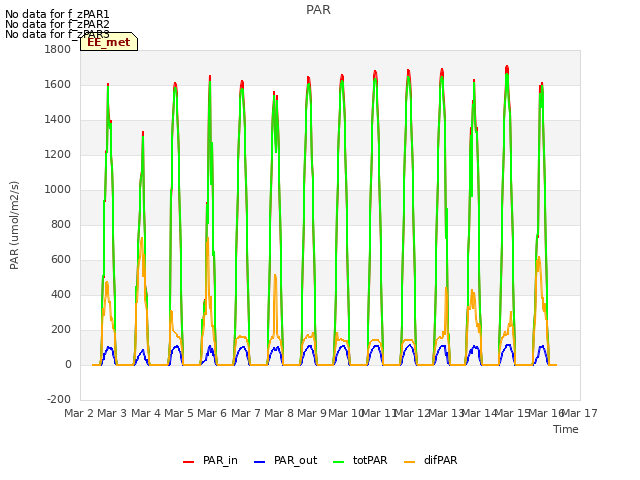Click the Mar 6 date tick label
This screenshot has height=480, width=640.
pos(212,413)
